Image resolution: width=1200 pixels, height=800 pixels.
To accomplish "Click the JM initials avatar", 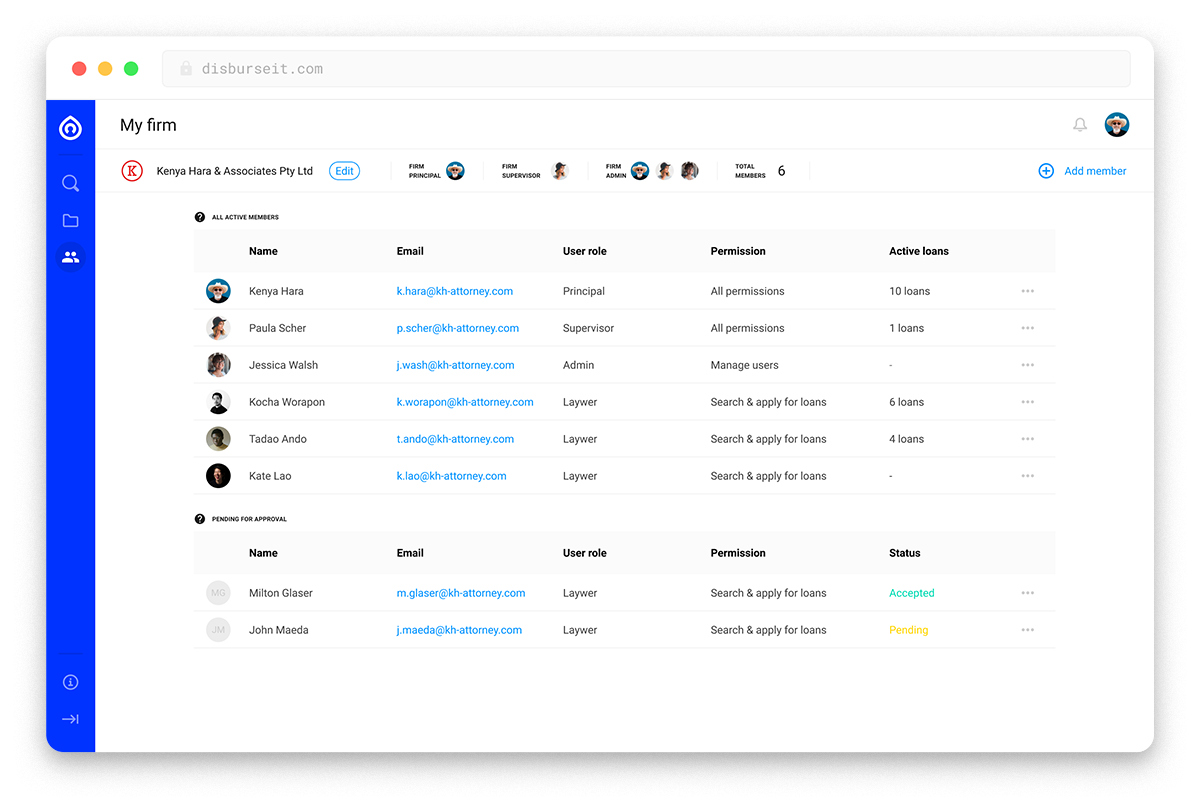I will click(x=218, y=630).
